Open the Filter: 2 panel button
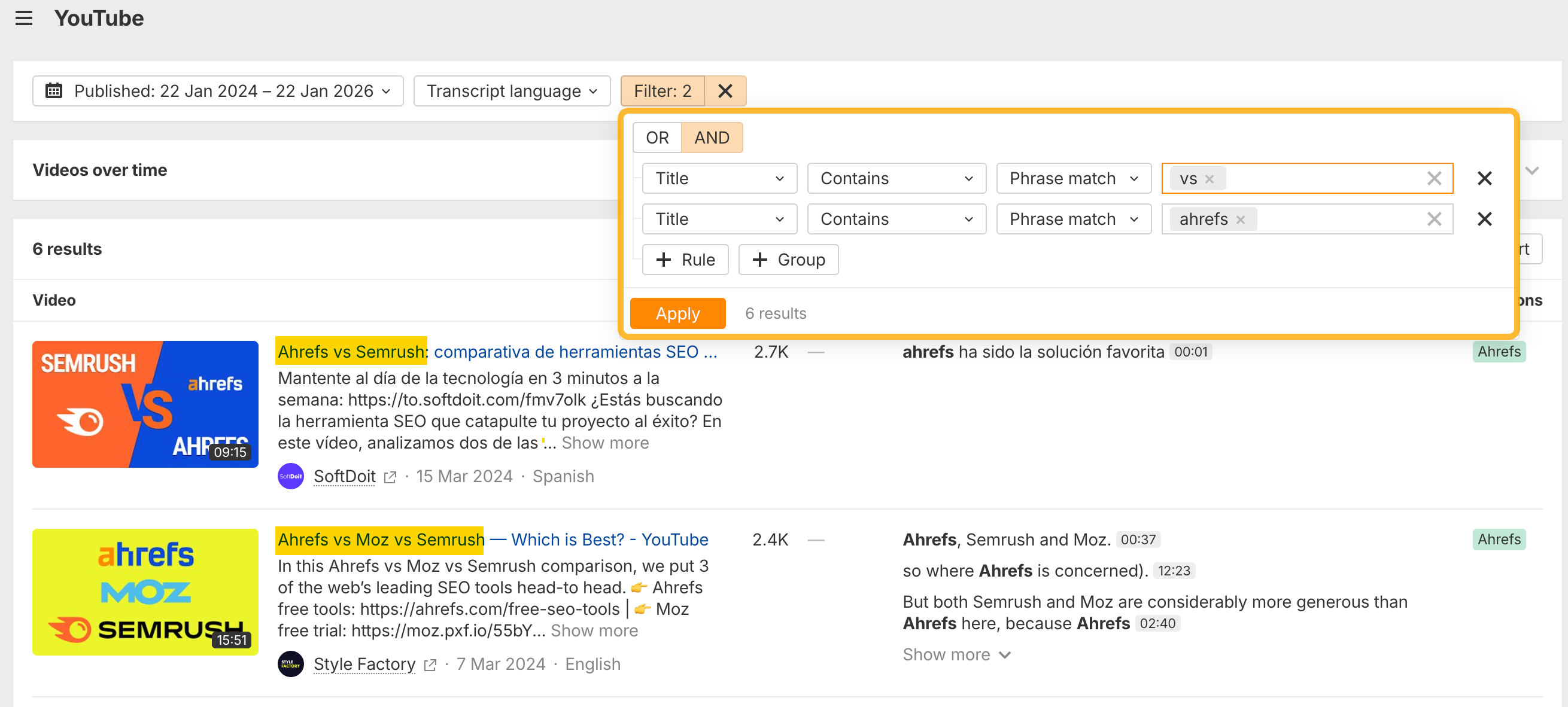This screenshot has height=707, width=1568. [663, 91]
